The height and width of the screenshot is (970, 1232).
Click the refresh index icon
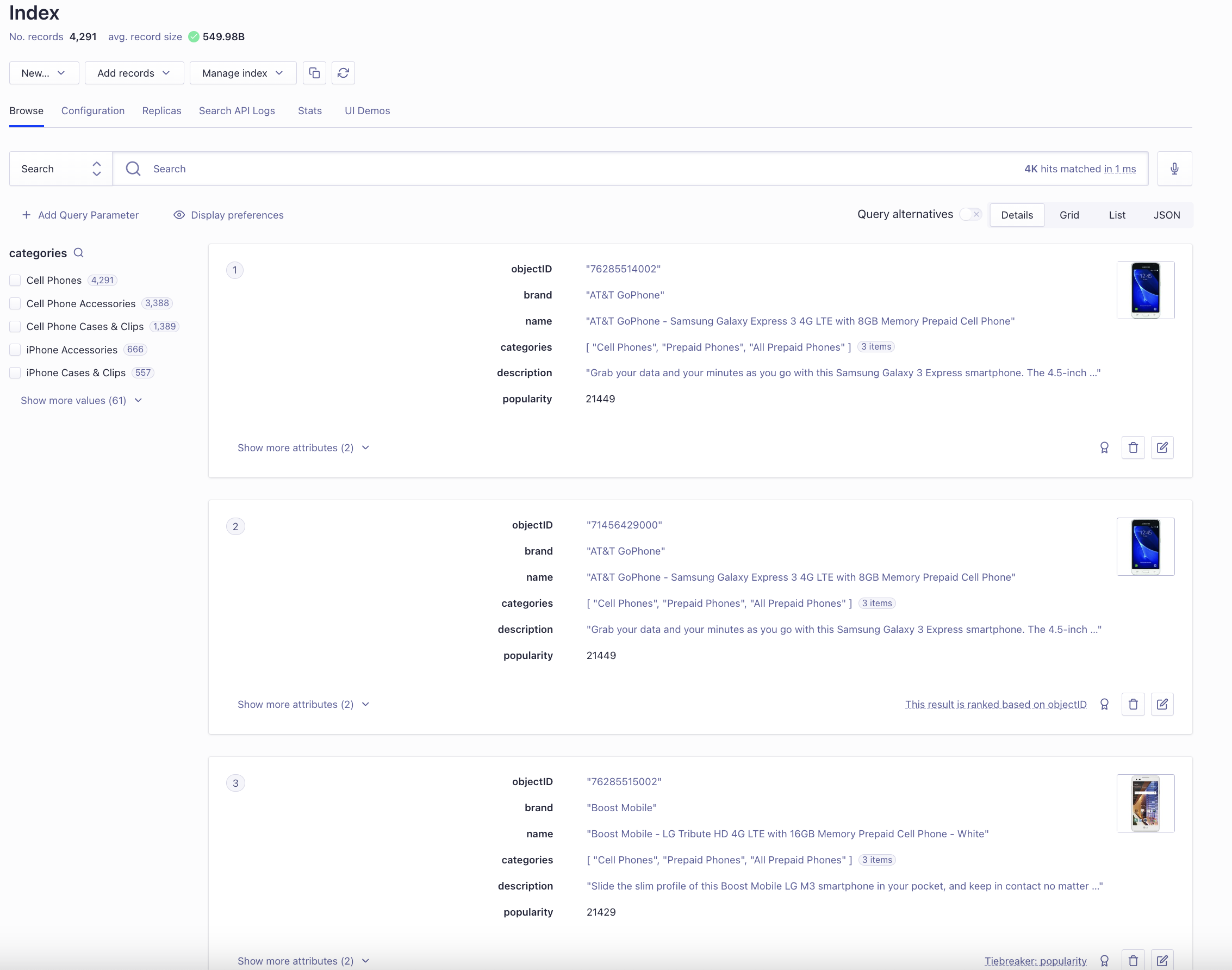tap(343, 73)
